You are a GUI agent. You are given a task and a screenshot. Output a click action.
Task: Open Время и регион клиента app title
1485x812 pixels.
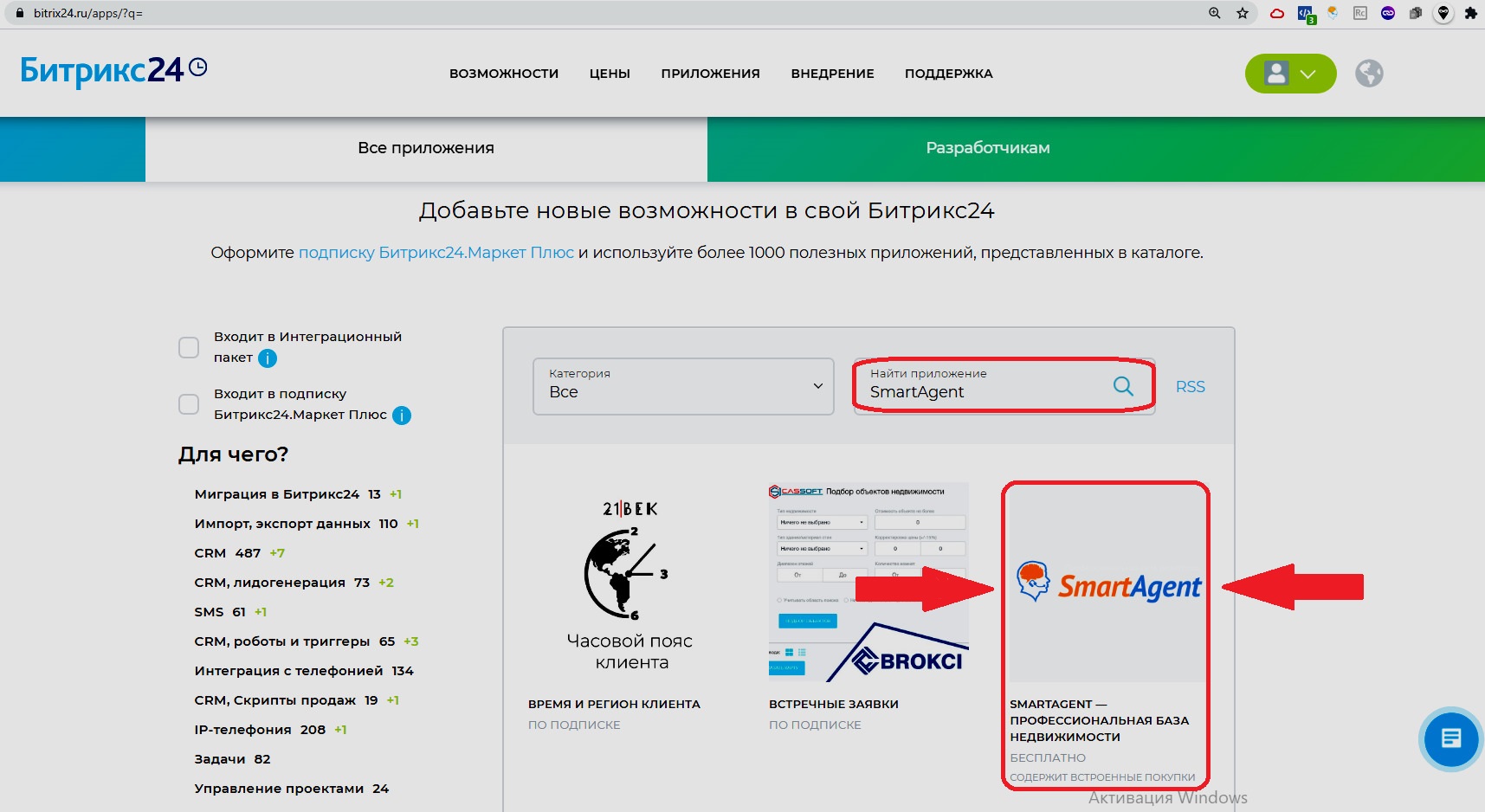click(614, 704)
